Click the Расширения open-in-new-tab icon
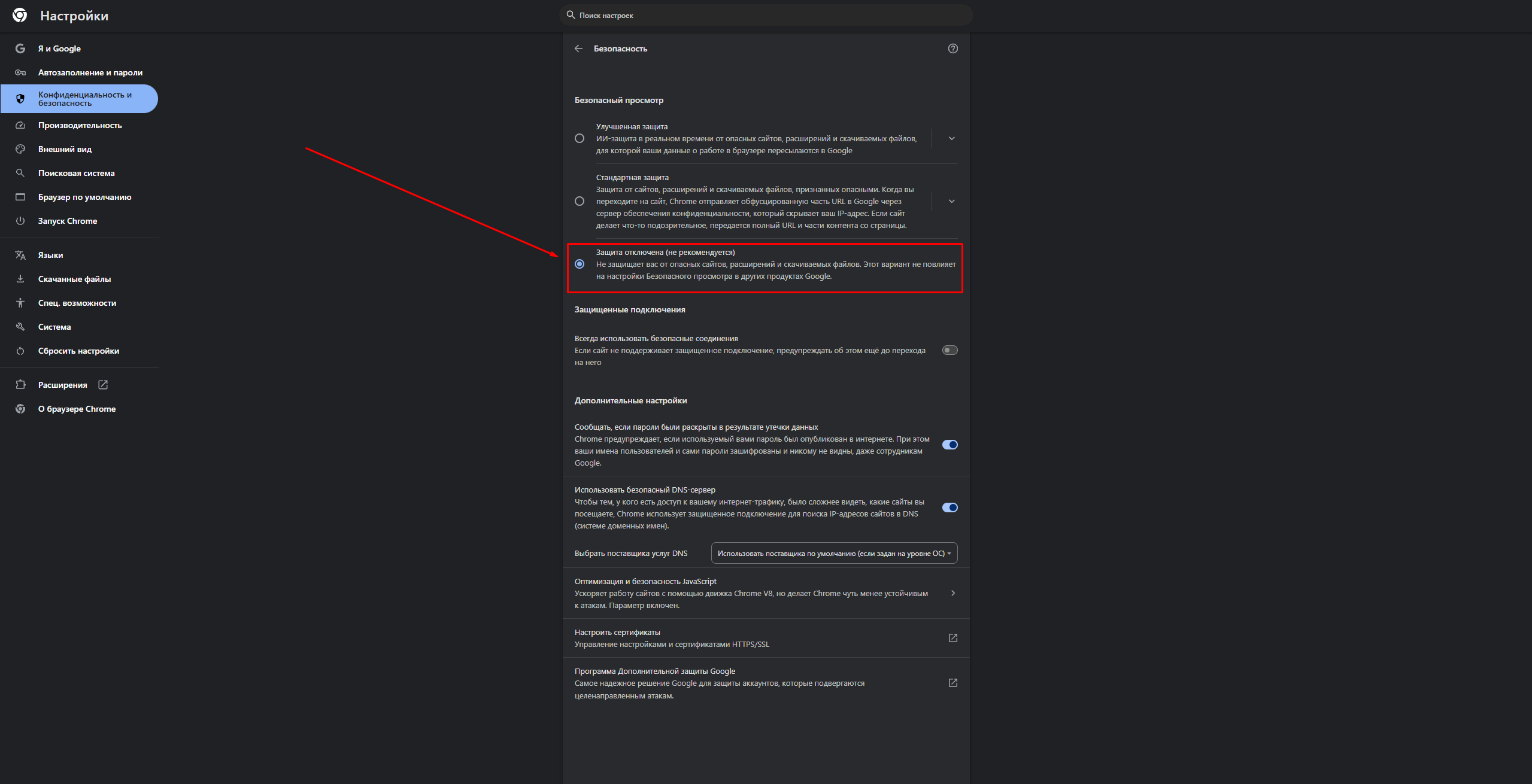 click(x=103, y=385)
